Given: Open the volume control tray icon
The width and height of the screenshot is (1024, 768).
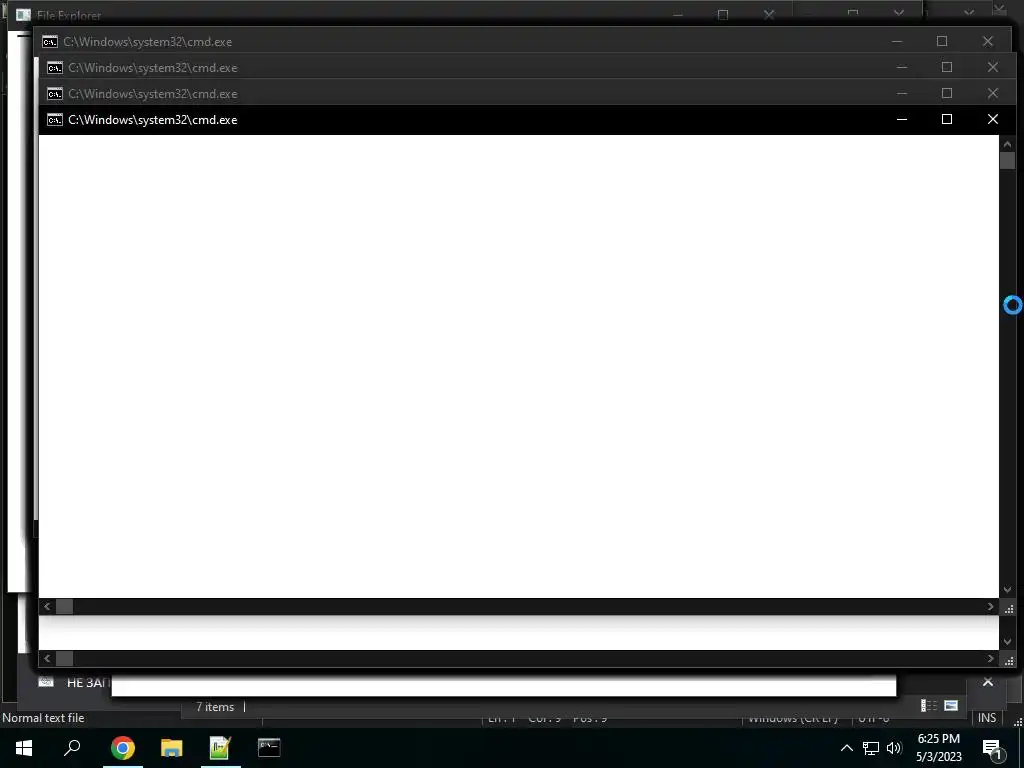Looking at the screenshot, I should 894,748.
